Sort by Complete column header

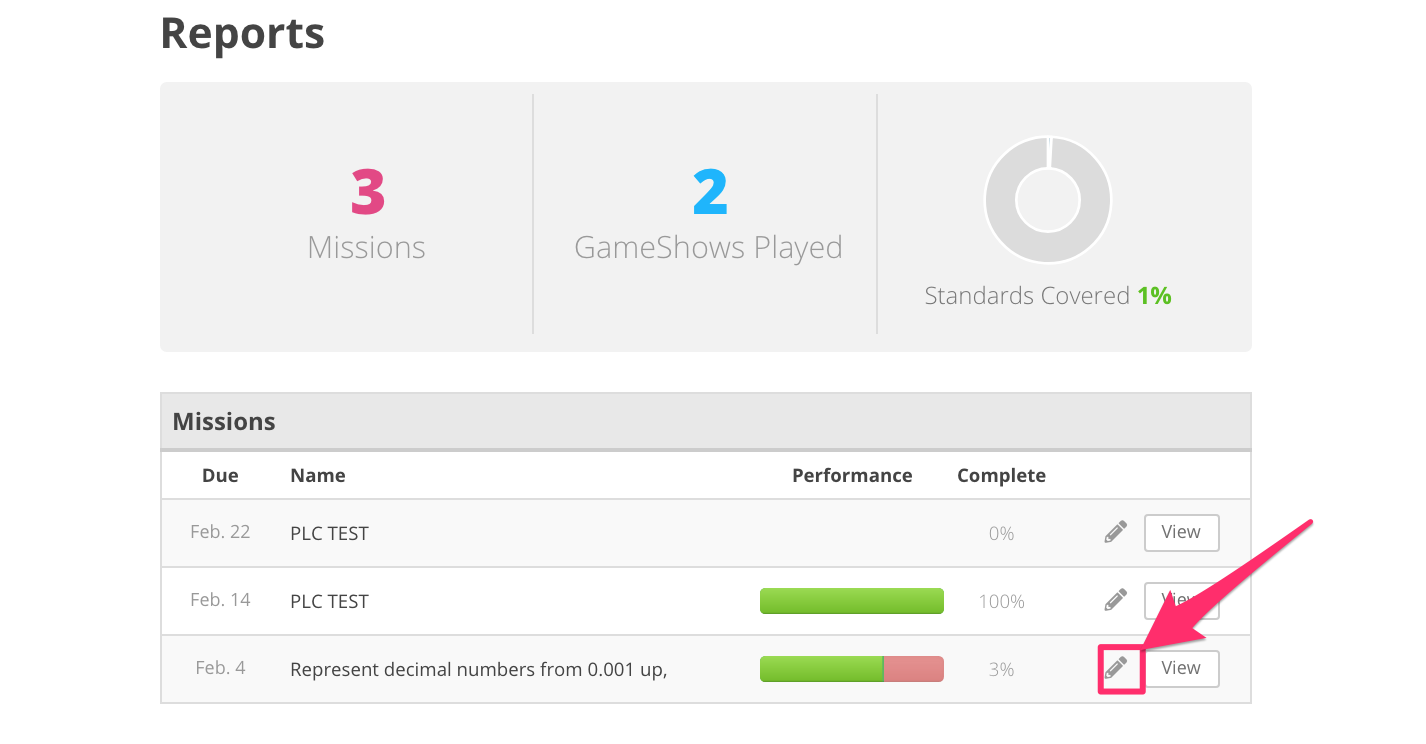coord(1001,475)
